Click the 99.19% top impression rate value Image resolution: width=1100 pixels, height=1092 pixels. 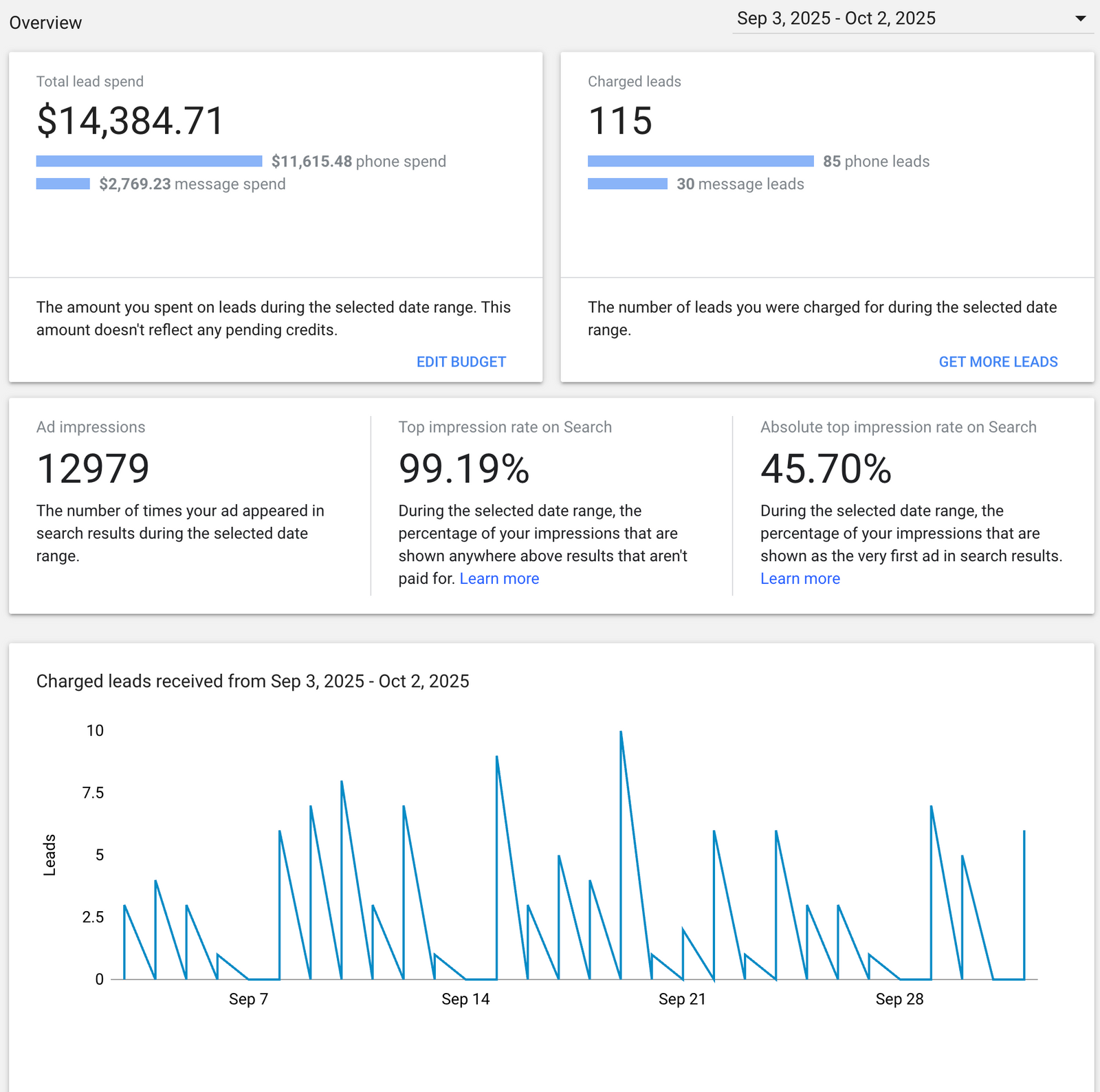[x=464, y=469]
